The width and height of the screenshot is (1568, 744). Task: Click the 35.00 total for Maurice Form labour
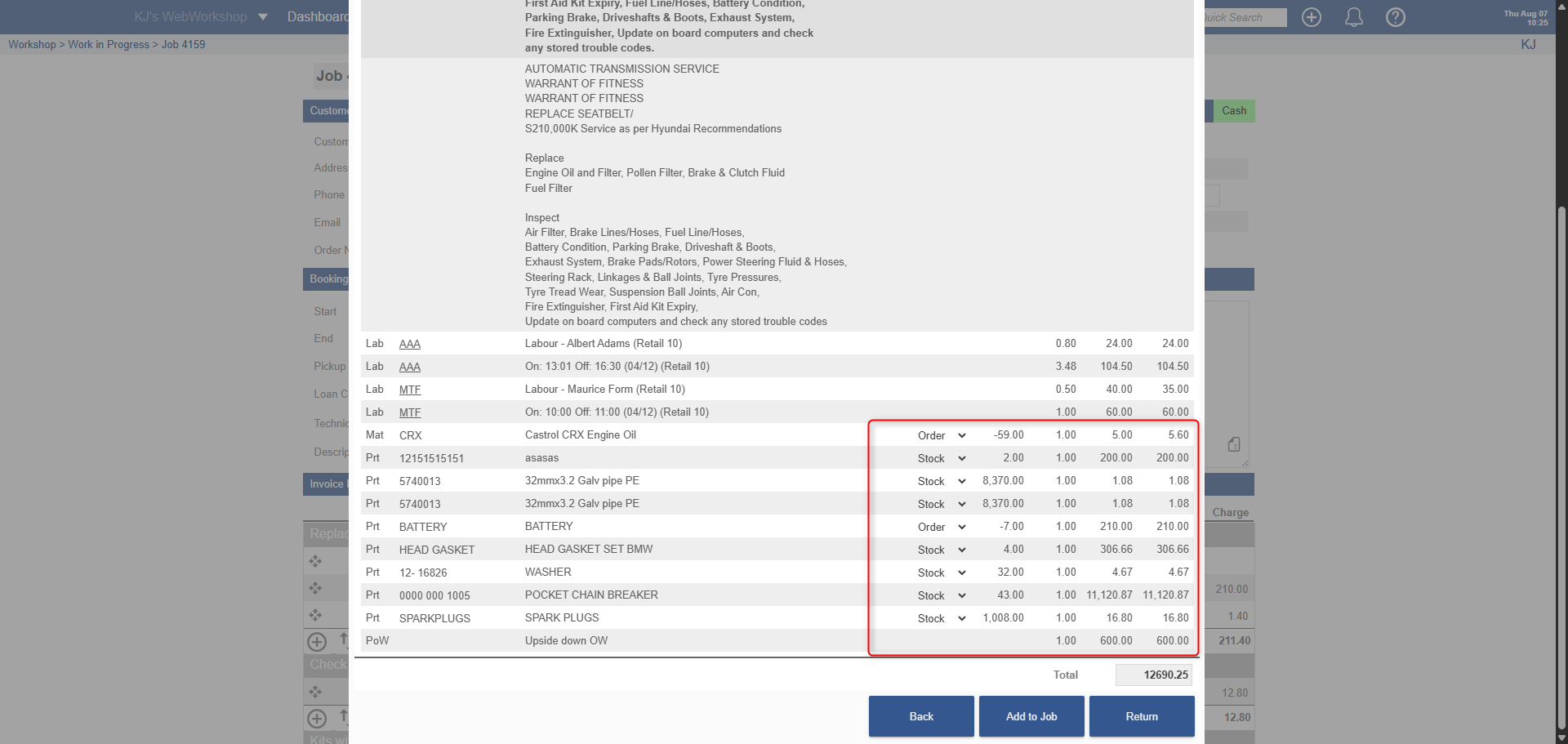tap(1175, 389)
